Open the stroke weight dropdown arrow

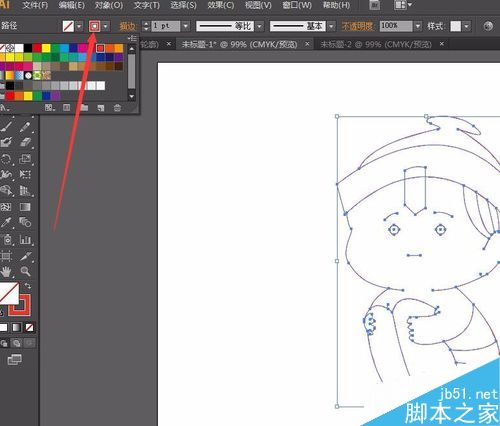186,26
